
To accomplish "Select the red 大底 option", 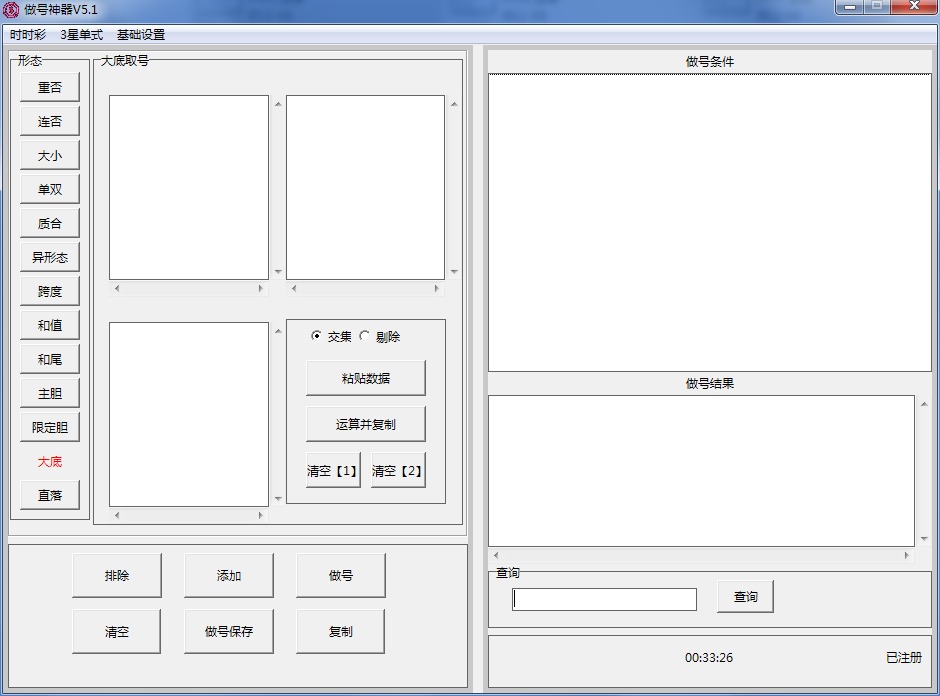I will 50,462.
